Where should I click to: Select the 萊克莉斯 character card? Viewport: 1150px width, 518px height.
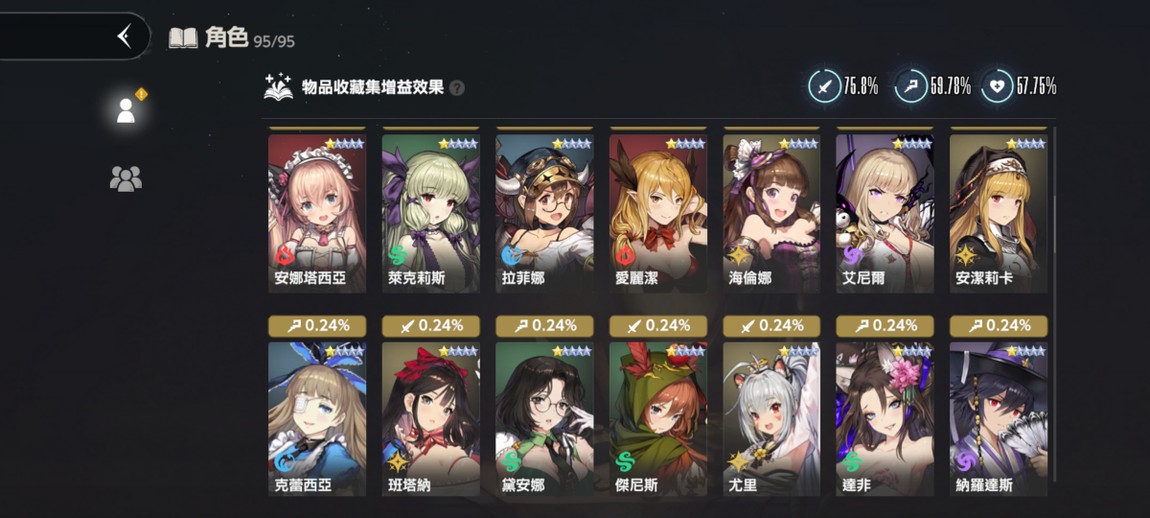pyautogui.click(x=431, y=214)
